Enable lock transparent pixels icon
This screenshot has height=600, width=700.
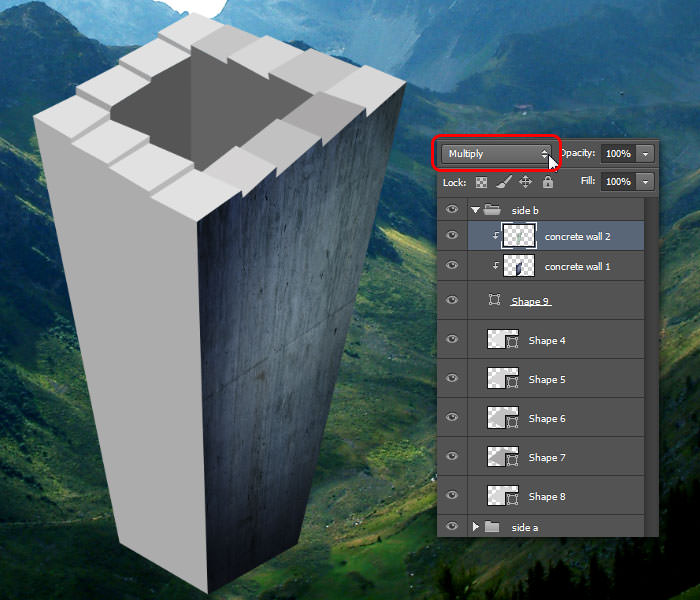click(x=481, y=182)
